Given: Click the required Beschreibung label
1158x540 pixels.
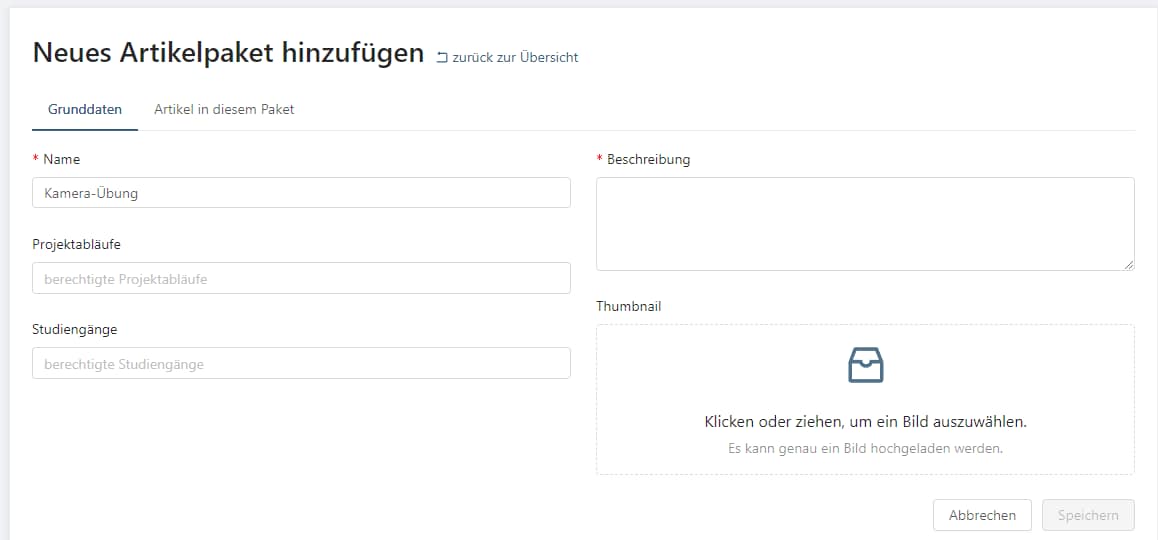Looking at the screenshot, I should [648, 160].
